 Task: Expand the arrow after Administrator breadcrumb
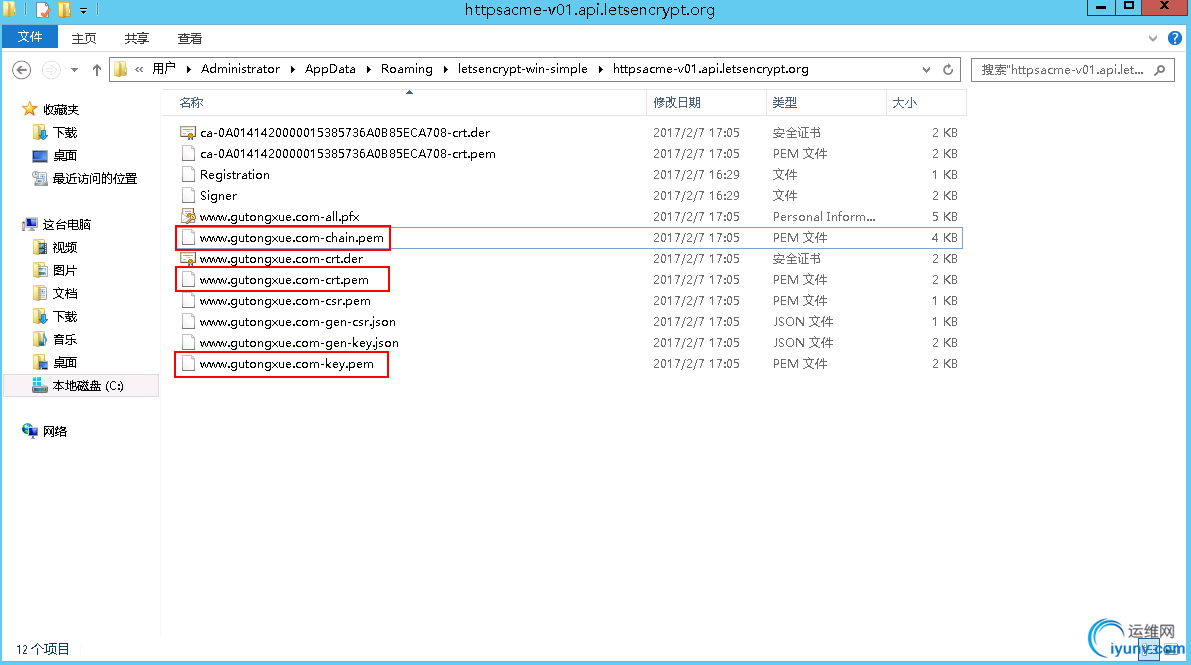[292, 69]
